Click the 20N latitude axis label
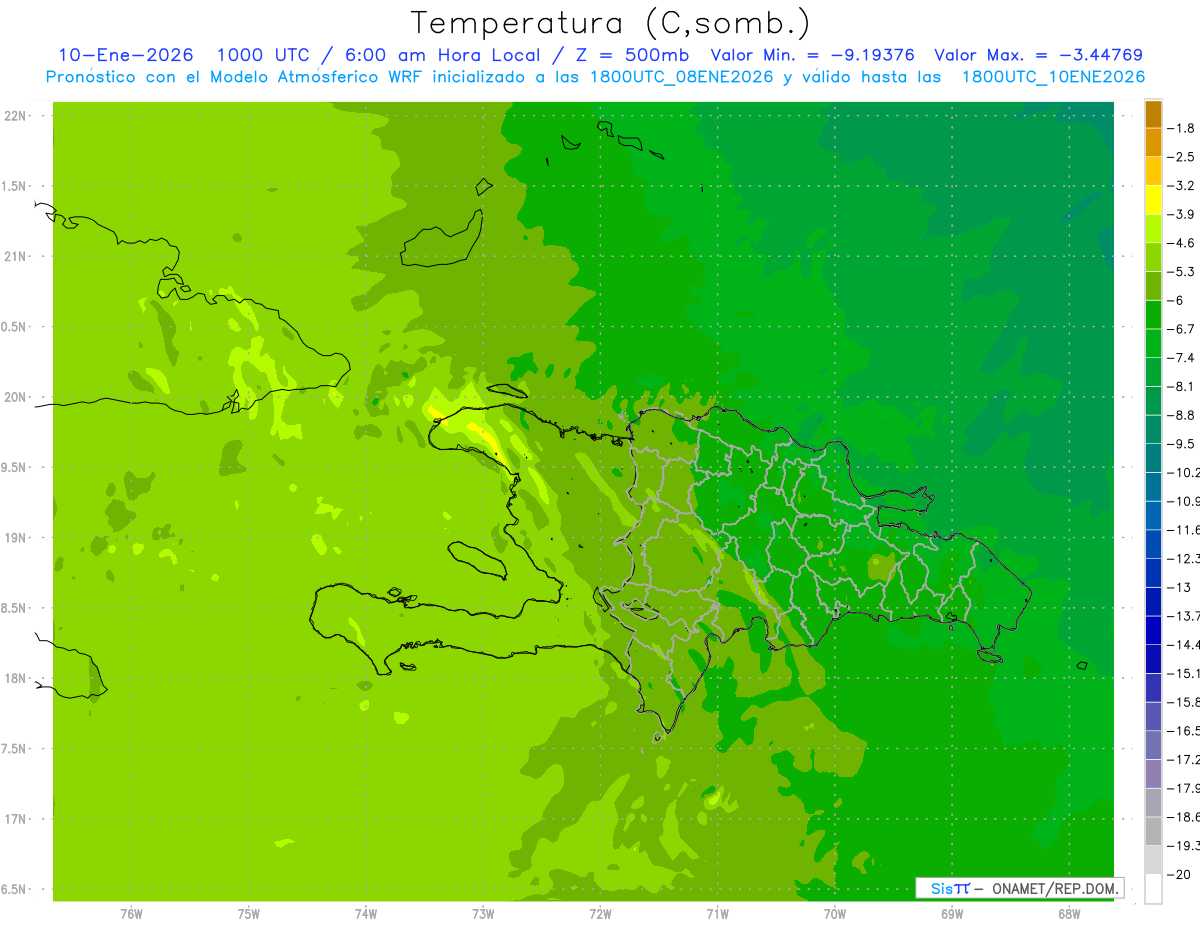This screenshot has width=1200, height=927. (15, 398)
